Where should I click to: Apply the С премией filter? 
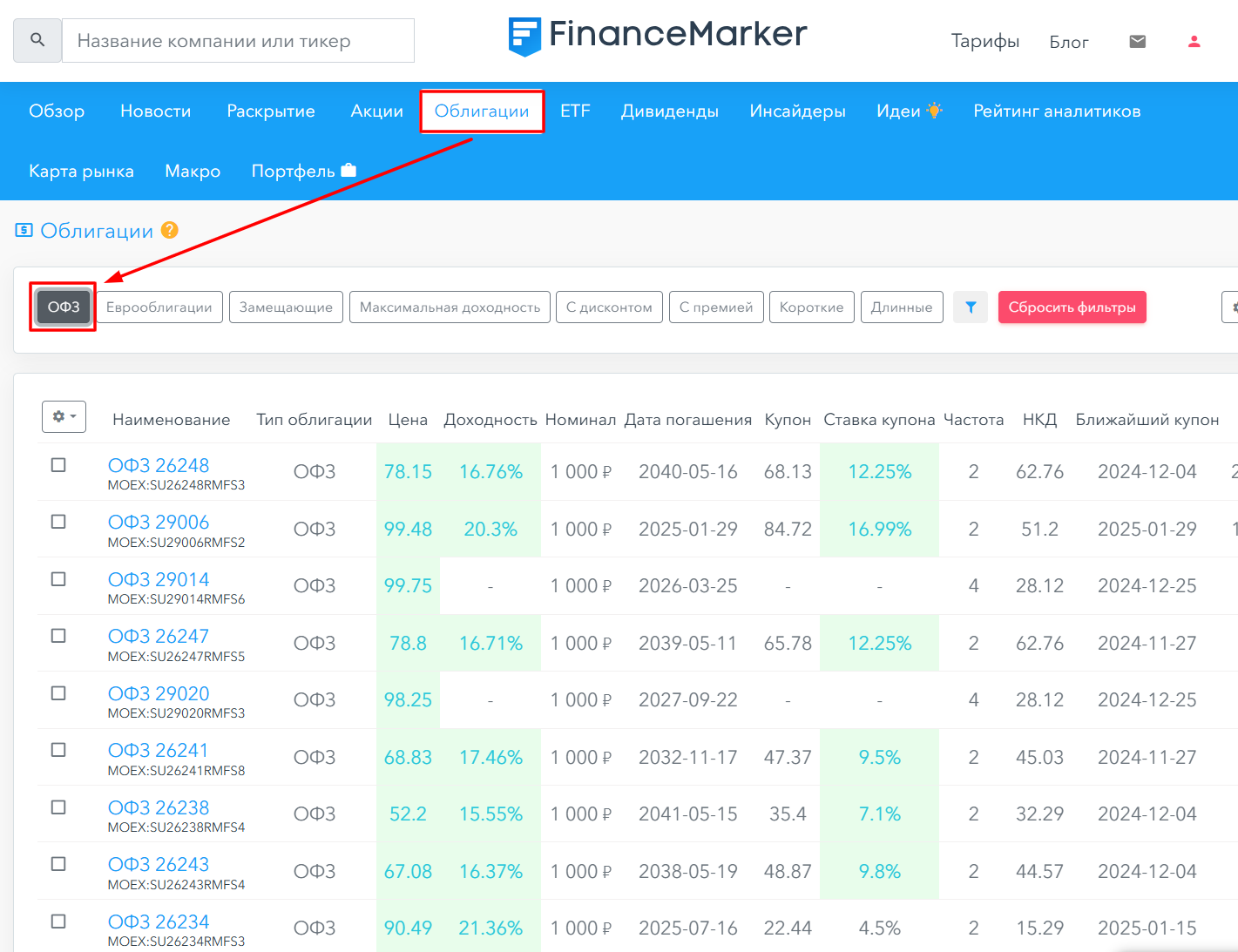tap(716, 307)
